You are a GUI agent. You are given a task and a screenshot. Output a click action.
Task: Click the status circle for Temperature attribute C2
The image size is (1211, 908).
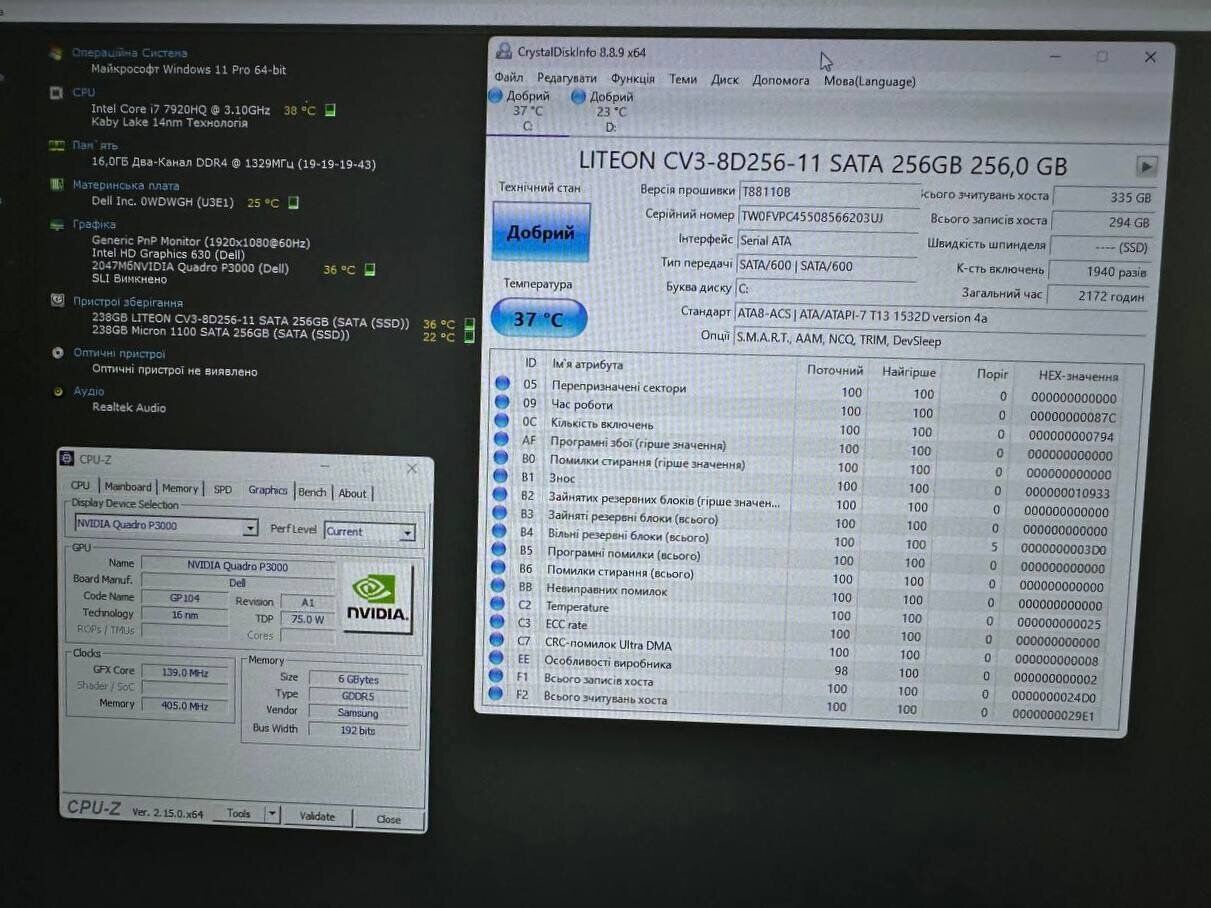coord(498,604)
